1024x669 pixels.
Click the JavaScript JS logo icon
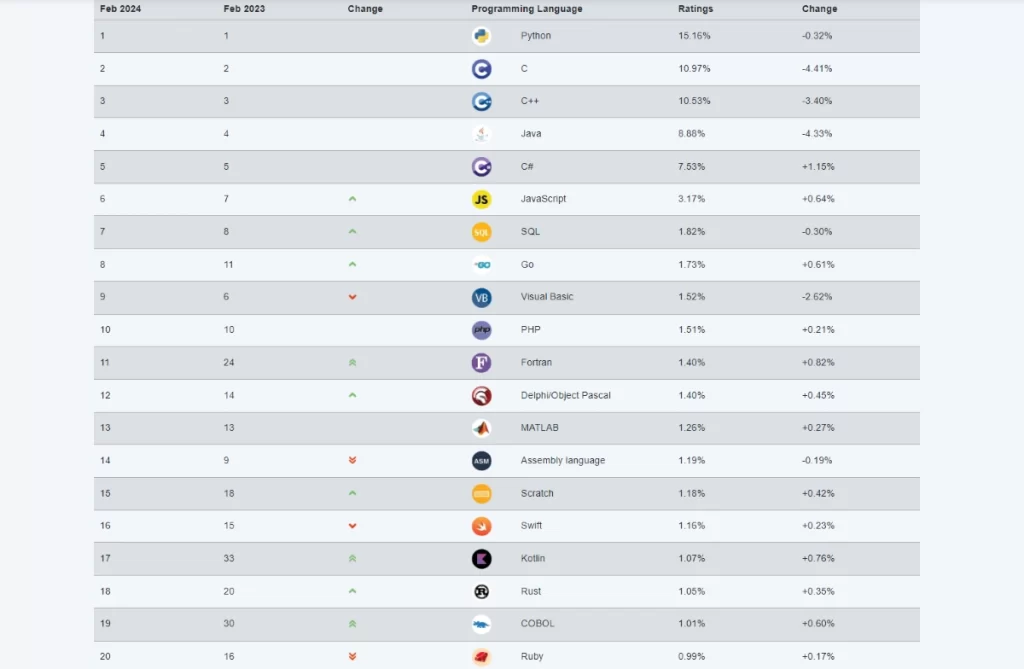[x=481, y=199]
